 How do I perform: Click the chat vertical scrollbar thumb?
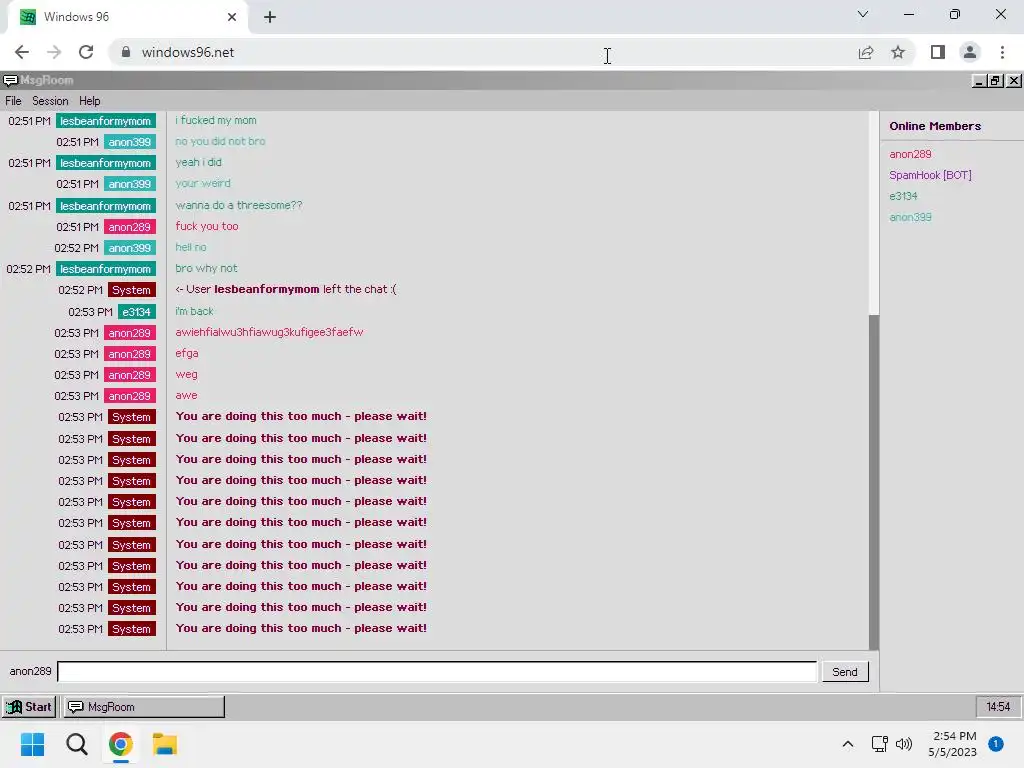click(x=874, y=482)
